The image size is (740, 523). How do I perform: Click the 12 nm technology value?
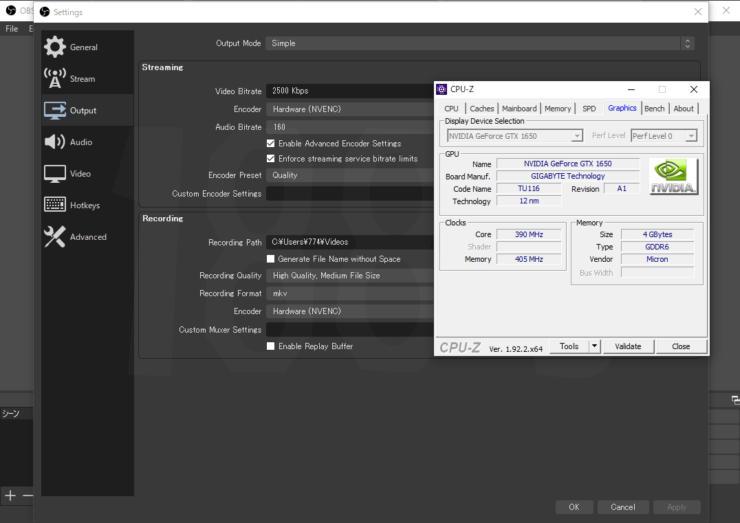[x=529, y=201]
